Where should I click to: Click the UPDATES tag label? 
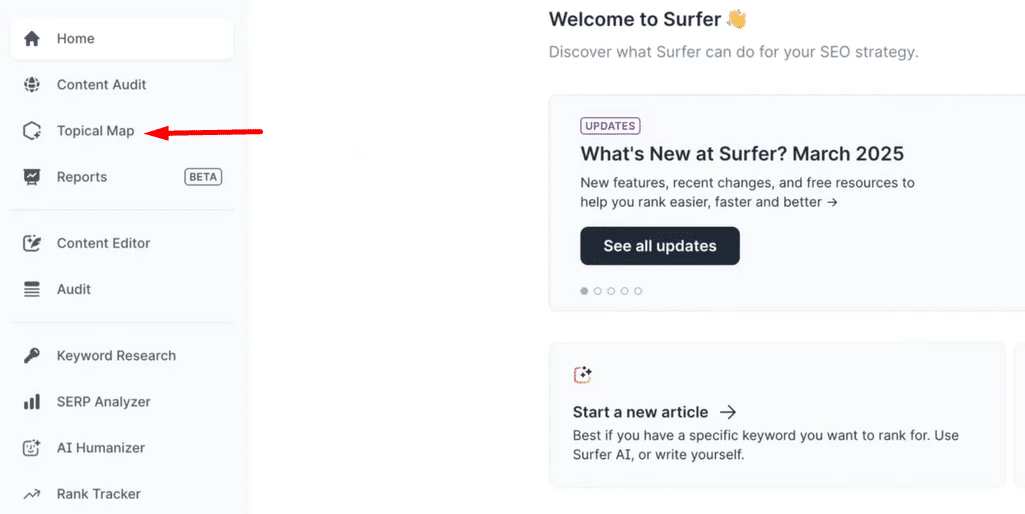[610, 126]
